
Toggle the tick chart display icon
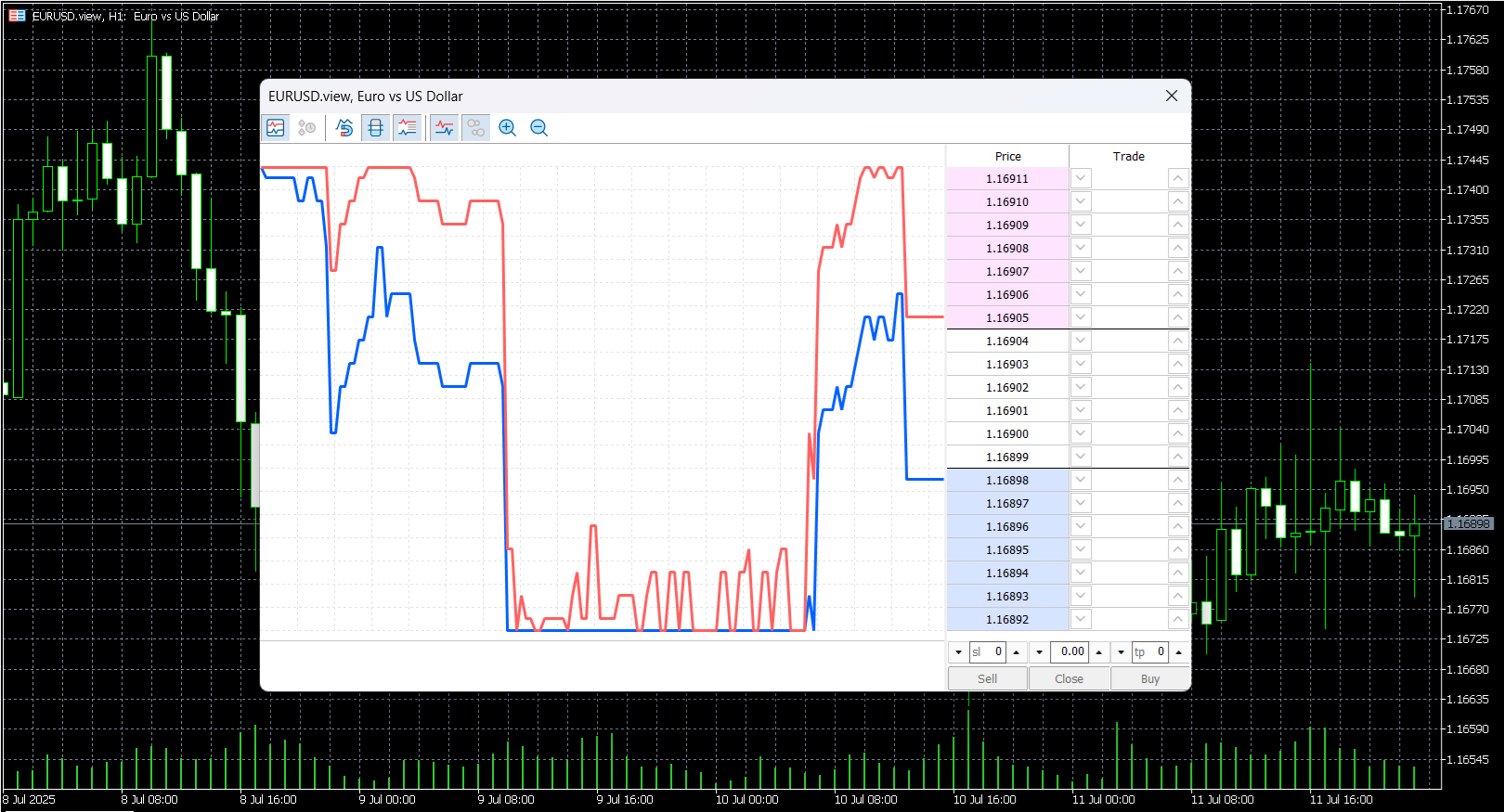coord(276,128)
